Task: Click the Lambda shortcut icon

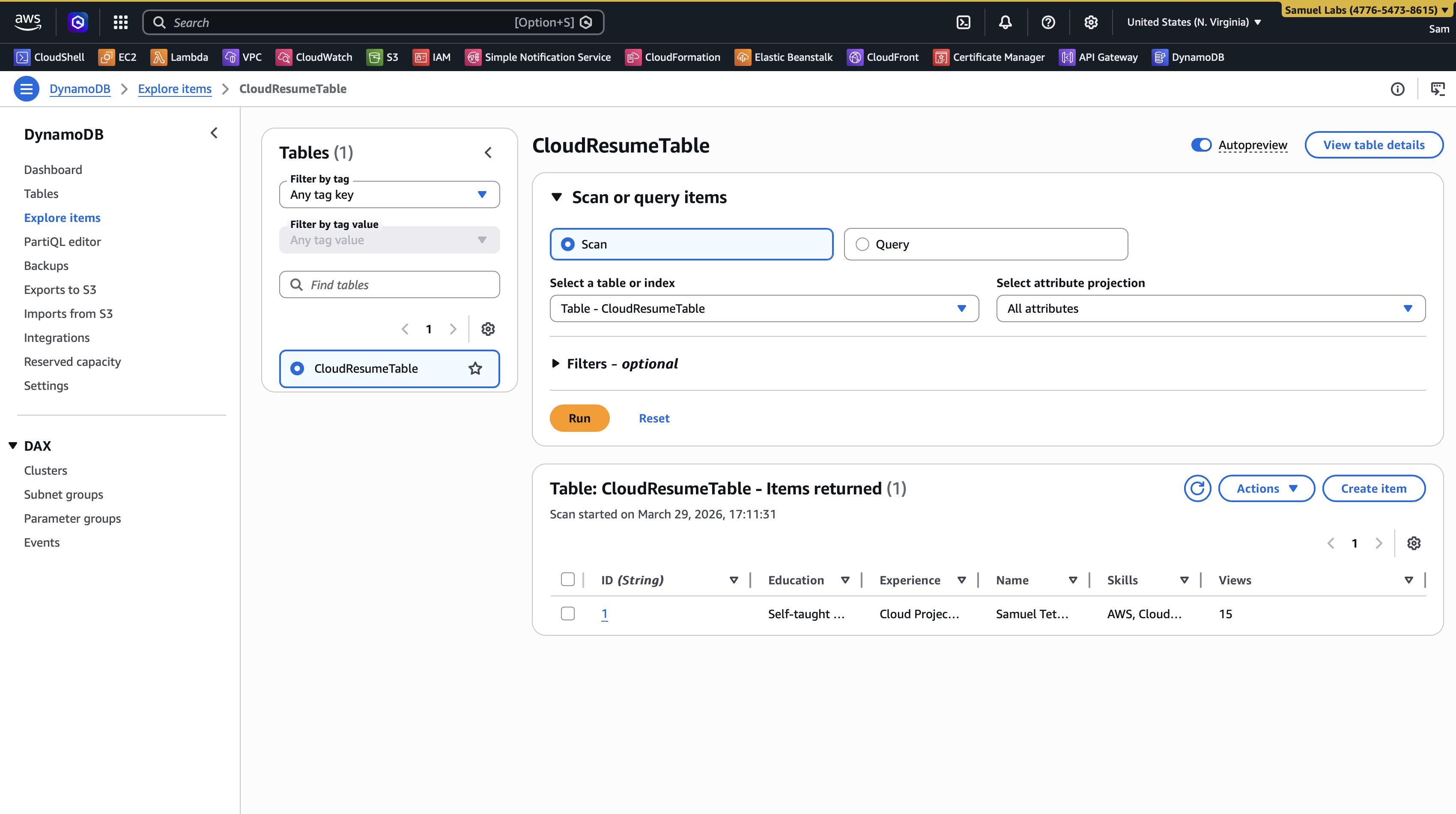Action: point(159,57)
